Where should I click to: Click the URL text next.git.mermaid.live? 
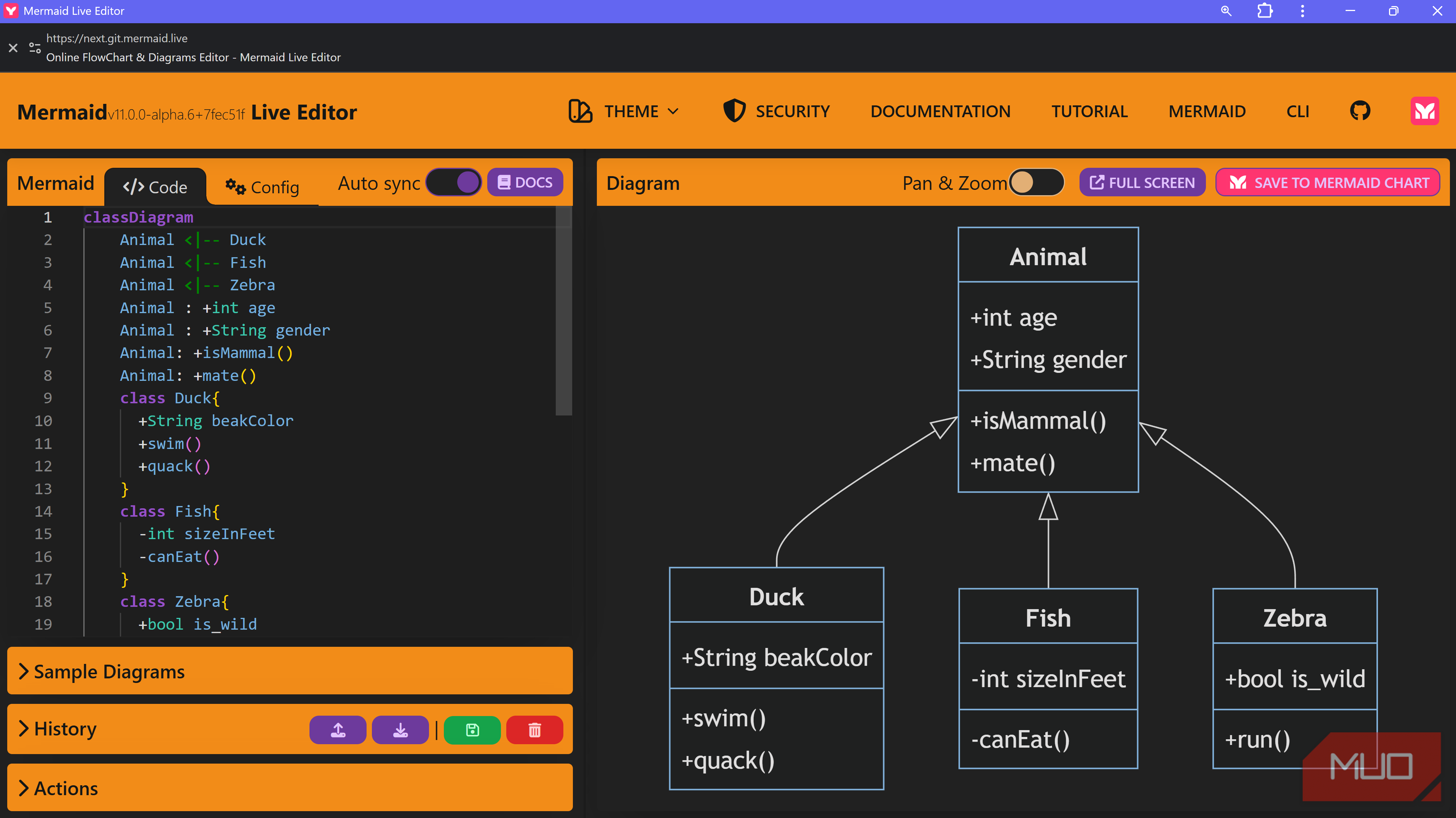(x=117, y=38)
